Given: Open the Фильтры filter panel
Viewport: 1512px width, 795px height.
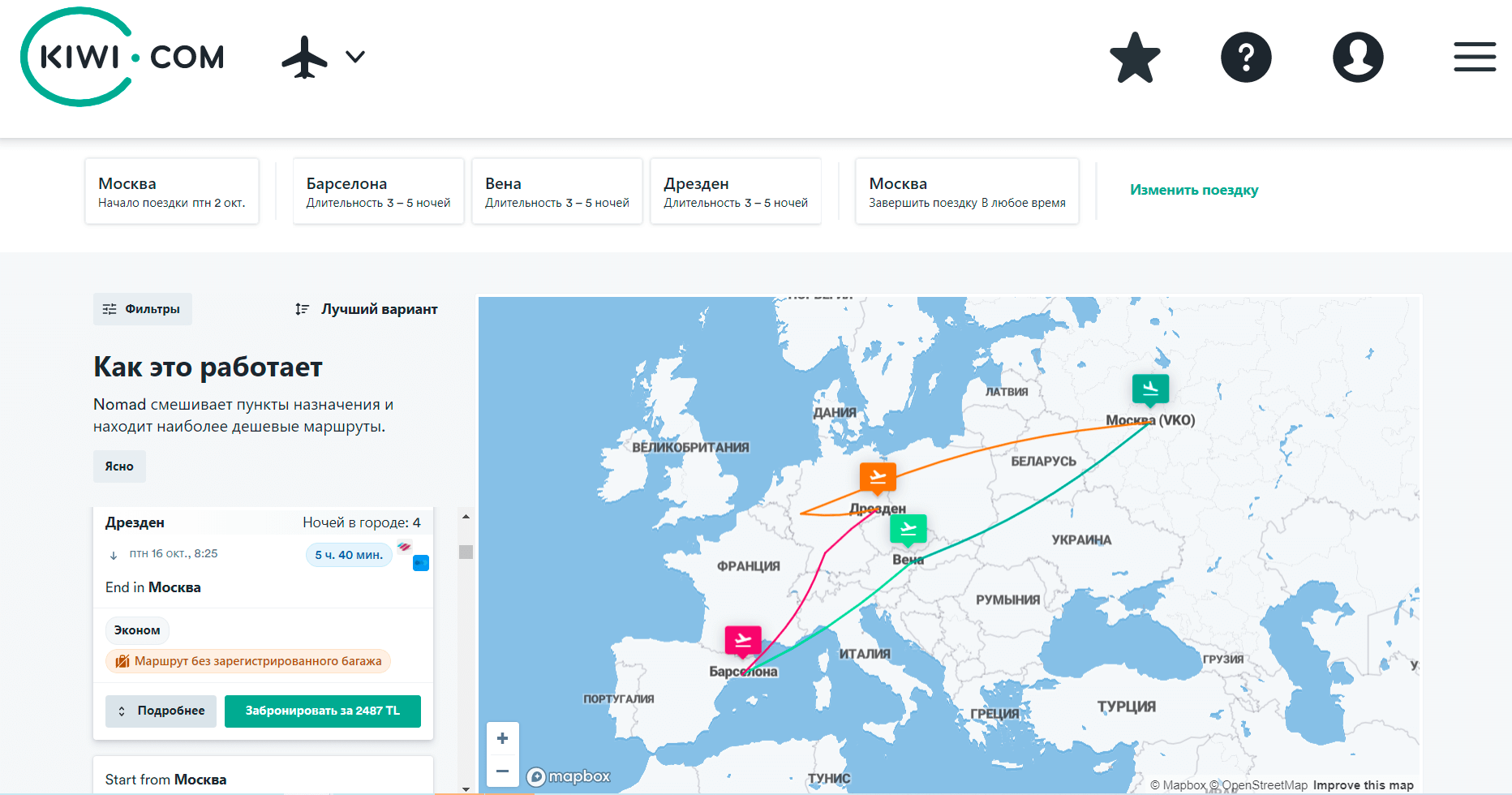Looking at the screenshot, I should (142, 309).
